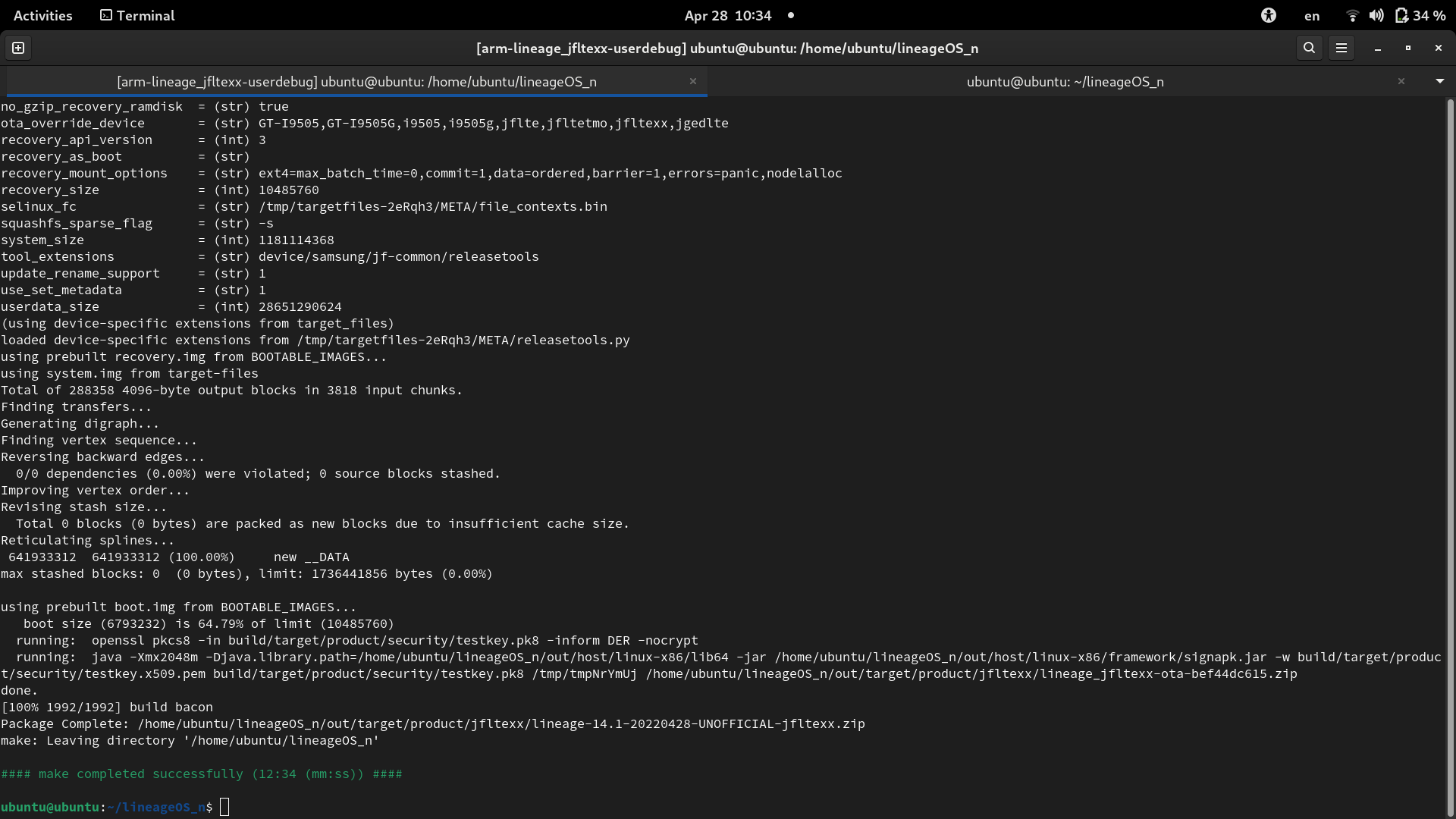1456x819 pixels.
Task: Open the clock and calendar panel
Action: point(727,15)
